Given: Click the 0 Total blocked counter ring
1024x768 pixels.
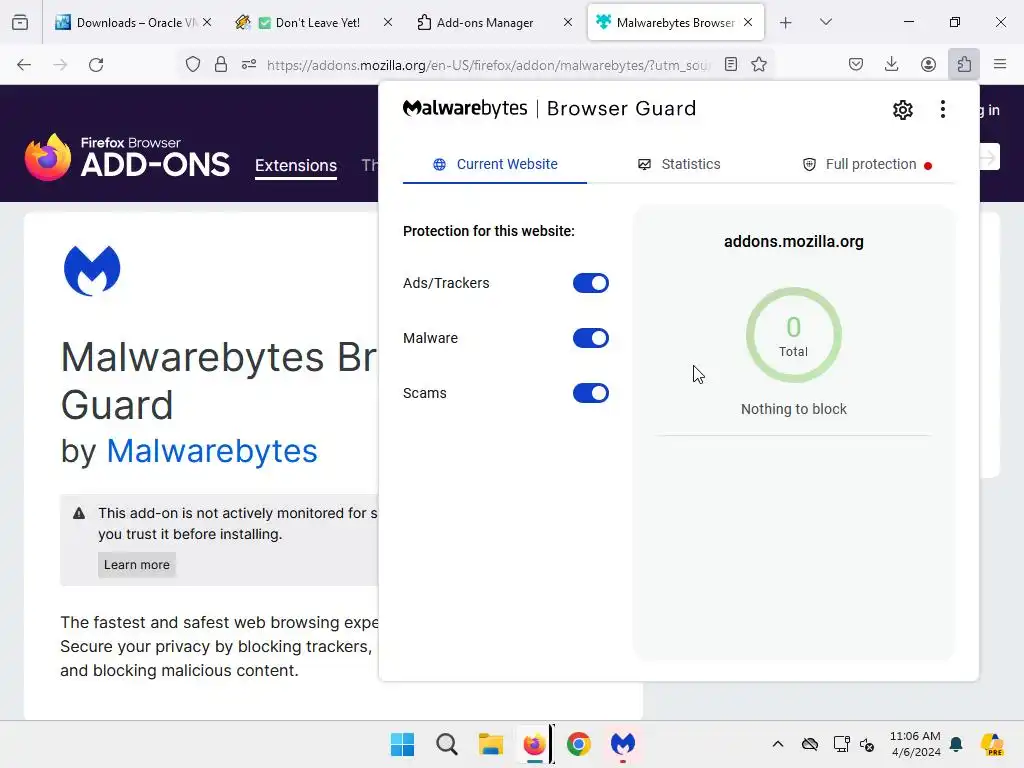Looking at the screenshot, I should [793, 335].
